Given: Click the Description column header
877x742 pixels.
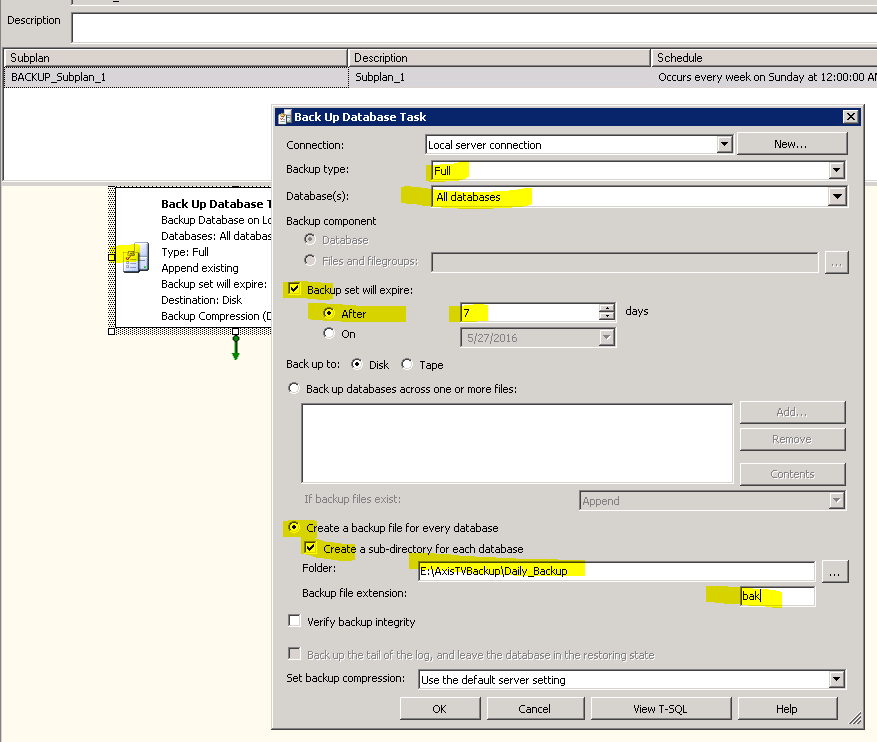Looking at the screenshot, I should pyautogui.click(x=499, y=58).
